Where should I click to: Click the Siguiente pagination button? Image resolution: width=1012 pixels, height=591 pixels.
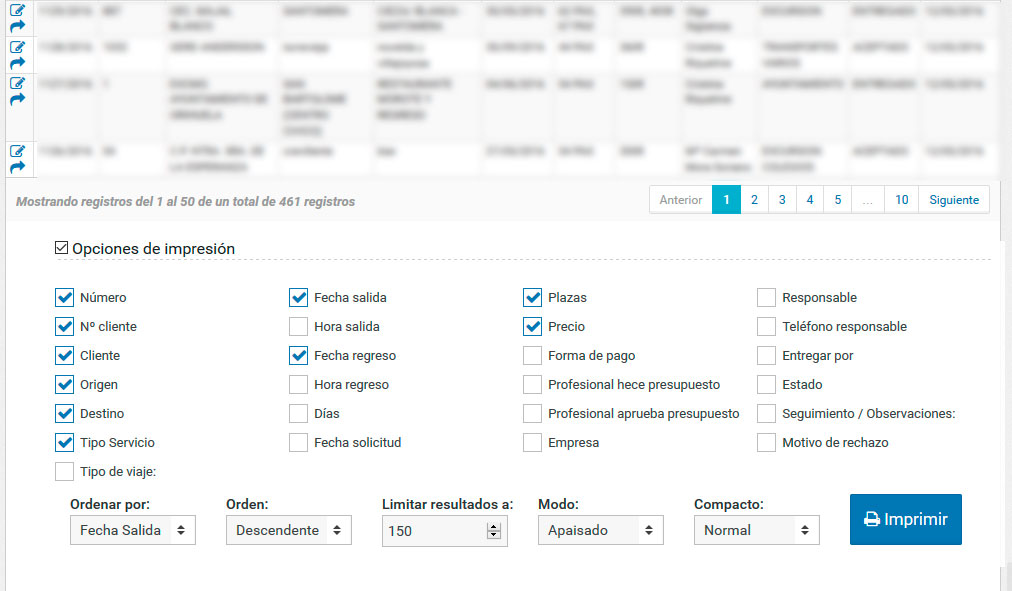(954, 200)
